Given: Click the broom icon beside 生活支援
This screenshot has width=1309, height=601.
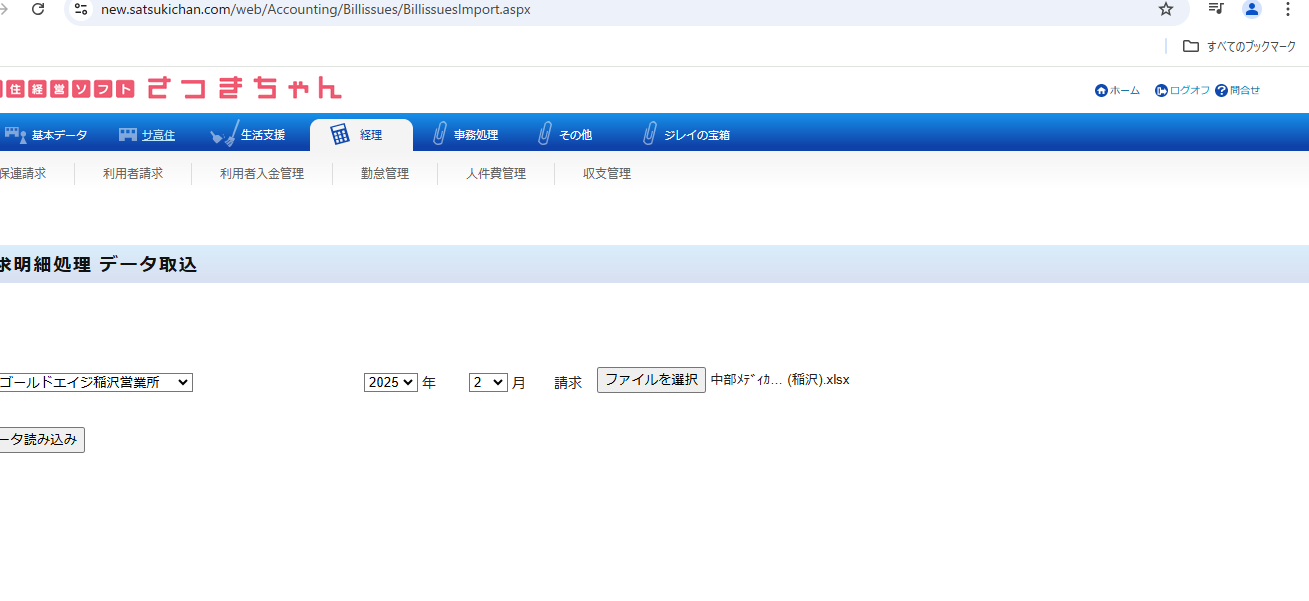Looking at the screenshot, I should click(224, 134).
